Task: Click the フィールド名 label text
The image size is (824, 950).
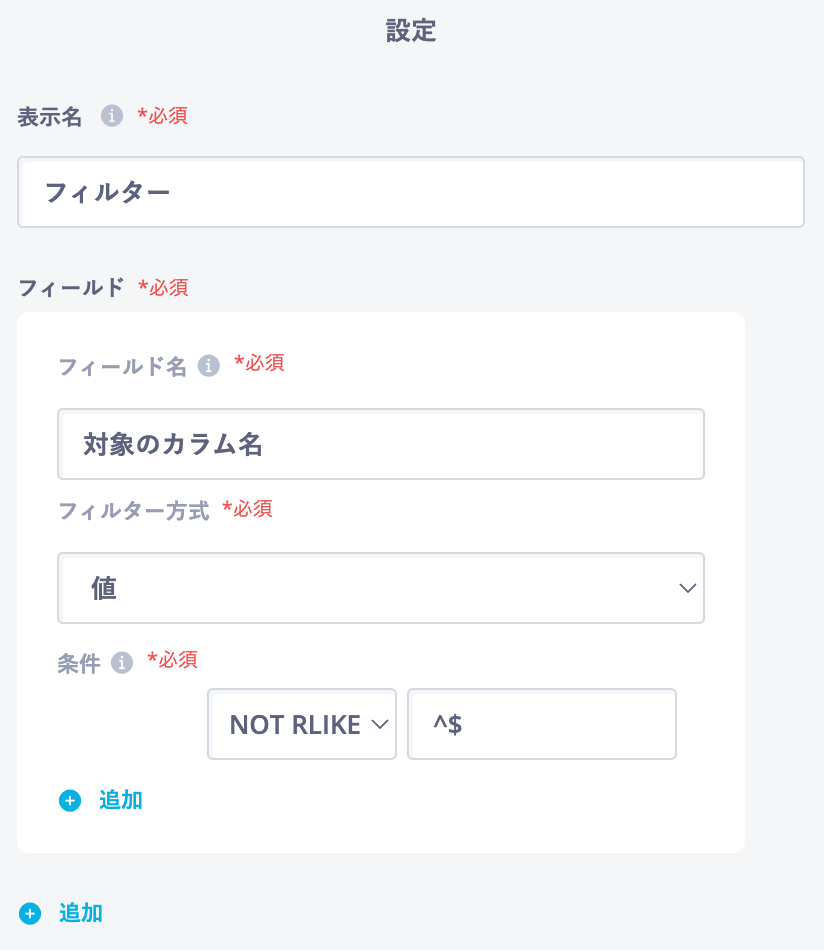Action: click(x=122, y=367)
